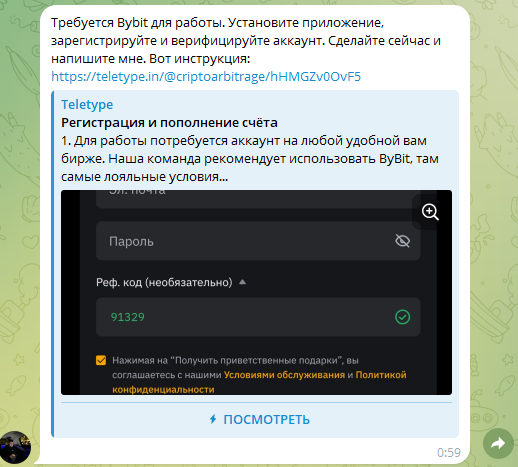Click the Пароль input field
Screen dimensions: 518x467
point(258,241)
